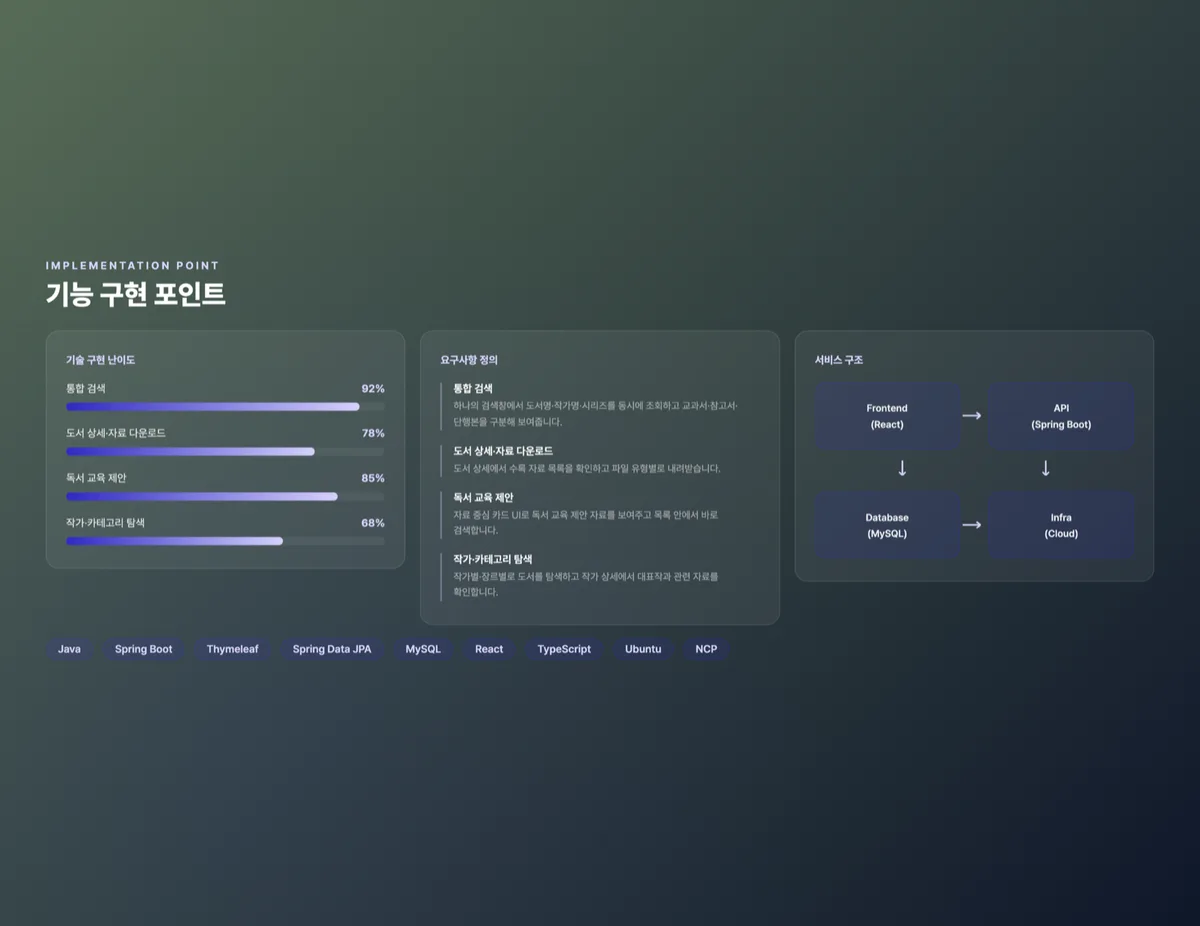The height and width of the screenshot is (926, 1200).
Task: Click the 기술 구현 난이도 card title
Action: (x=100, y=360)
